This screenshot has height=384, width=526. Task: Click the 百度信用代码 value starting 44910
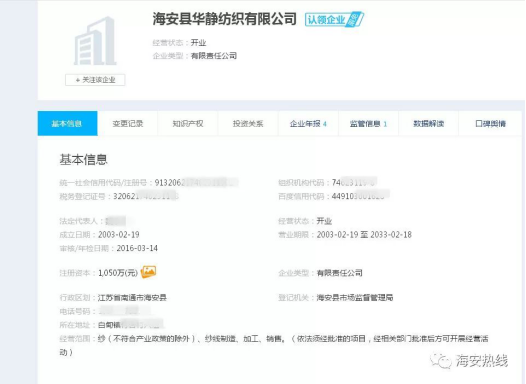(x=360, y=196)
